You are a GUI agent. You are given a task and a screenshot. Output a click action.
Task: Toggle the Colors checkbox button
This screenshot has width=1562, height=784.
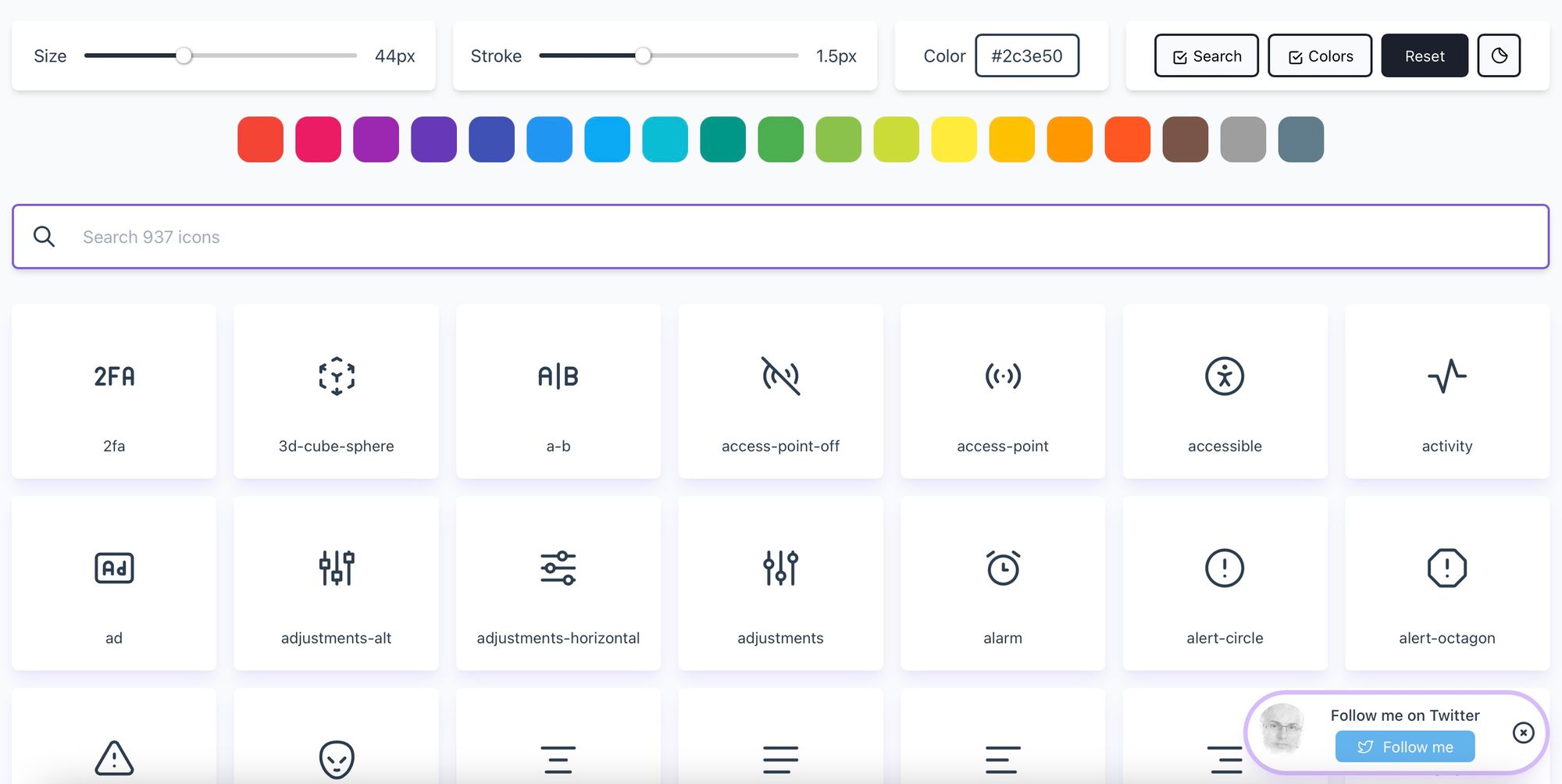(1320, 55)
